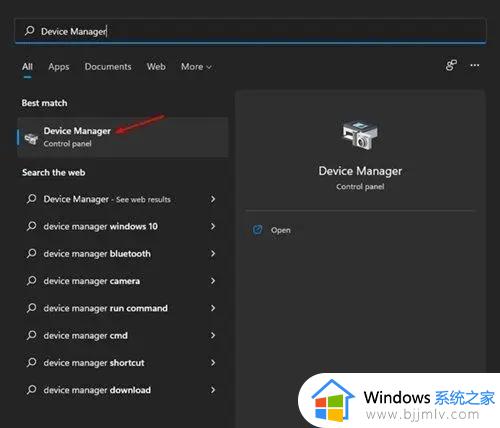Select device manager run command suggestion
500x428 pixels.
click(123, 308)
